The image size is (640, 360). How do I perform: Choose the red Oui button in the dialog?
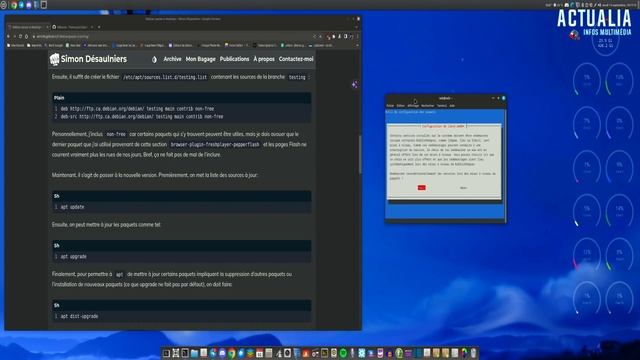click(x=422, y=188)
